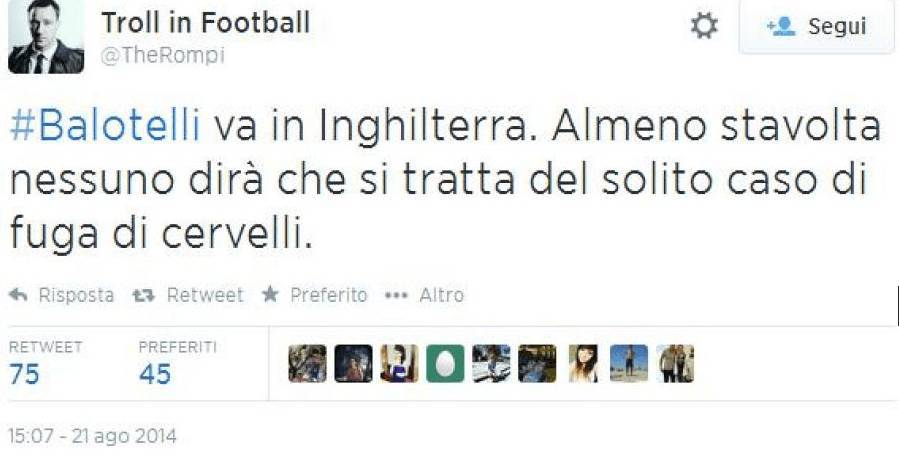The height and width of the screenshot is (475, 899).
Task: Click the add-person icon inside Segui
Action: [781, 26]
